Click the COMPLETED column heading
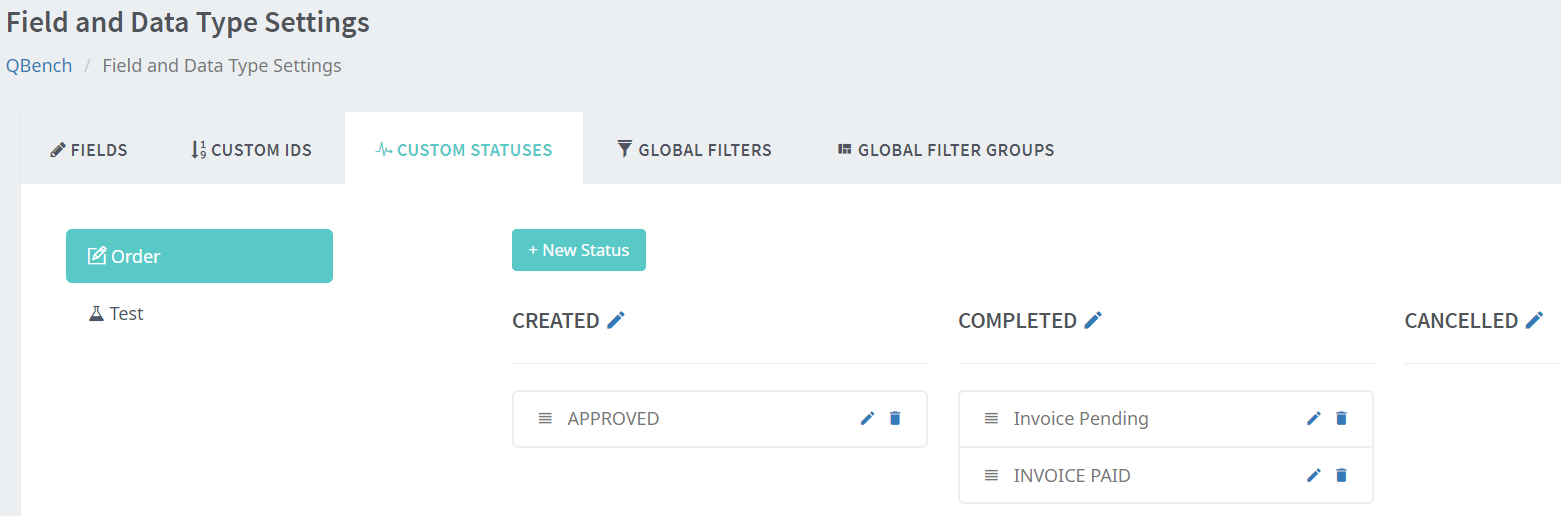The height and width of the screenshot is (516, 1561). point(1017,320)
